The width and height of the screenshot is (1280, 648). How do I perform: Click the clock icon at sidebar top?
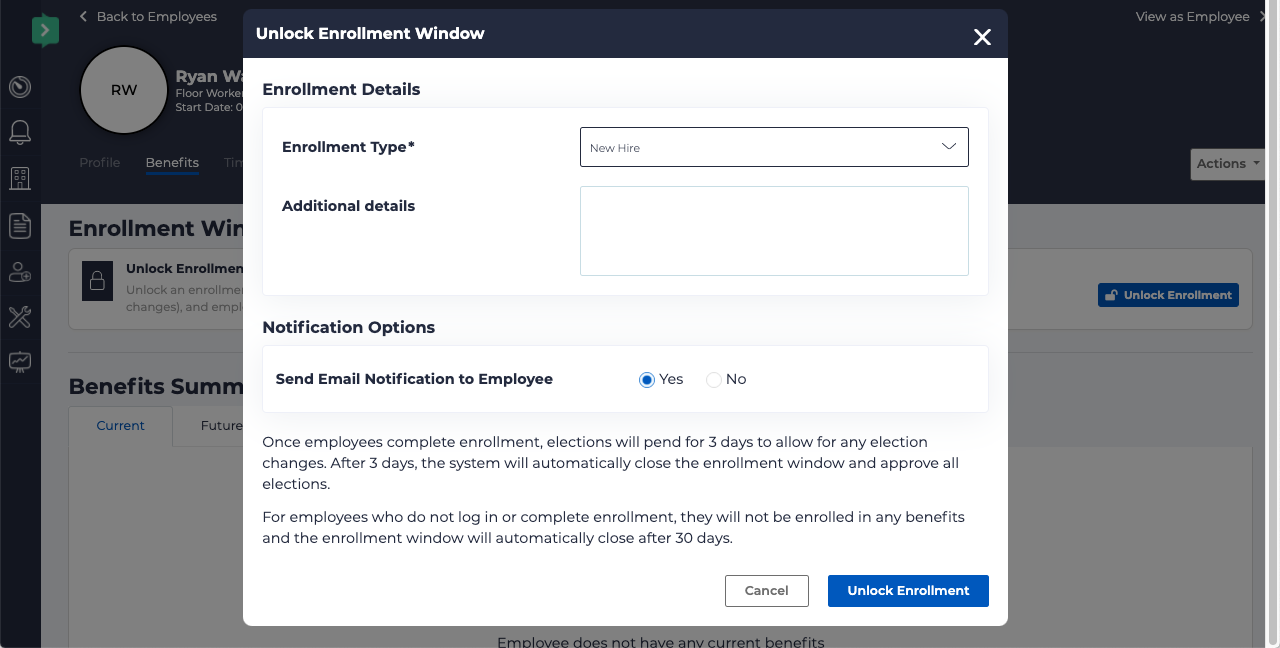[x=19, y=87]
